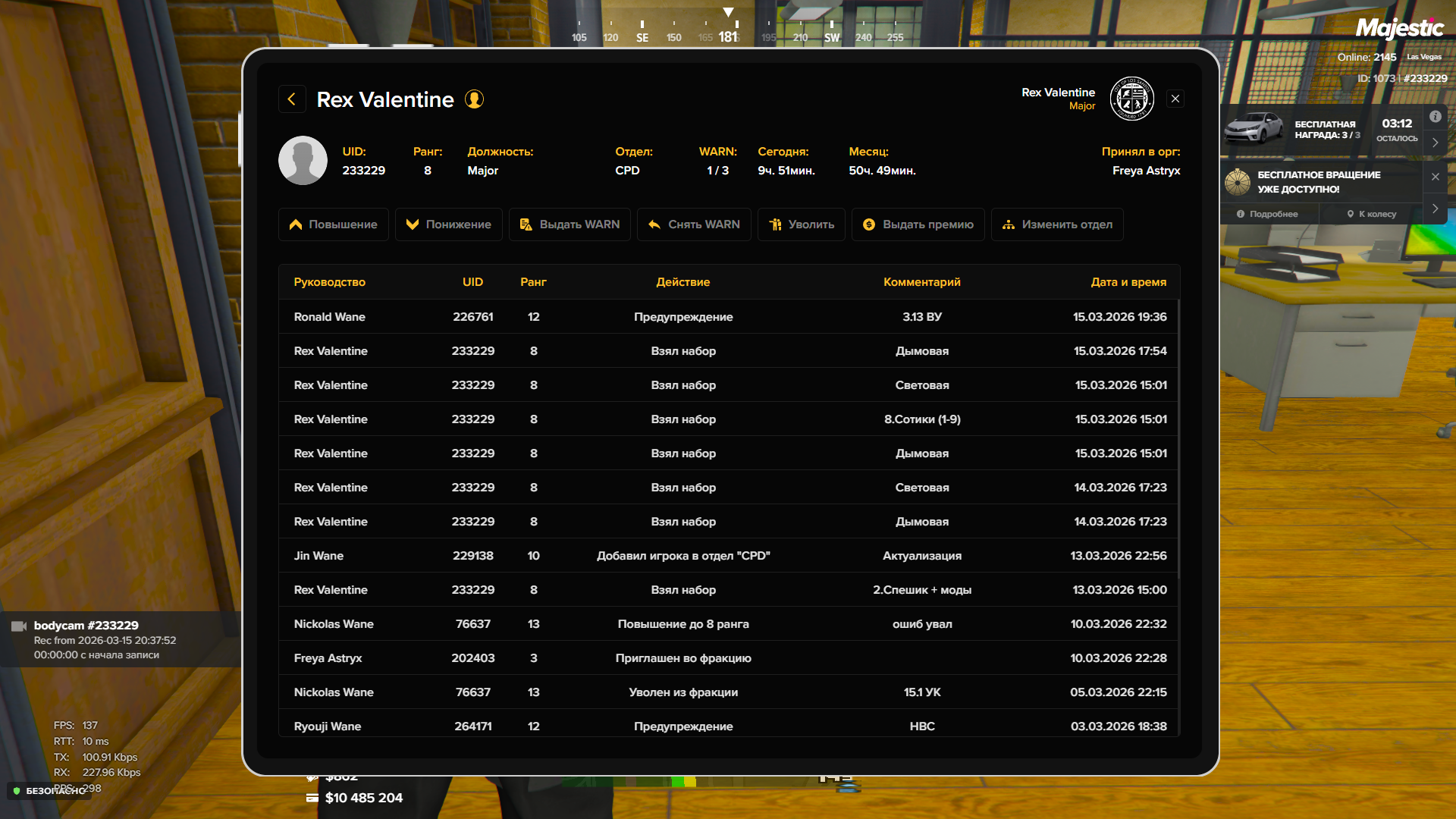Click the back arrow next to Rex Valentine
The height and width of the screenshot is (819, 1456).
point(292,99)
